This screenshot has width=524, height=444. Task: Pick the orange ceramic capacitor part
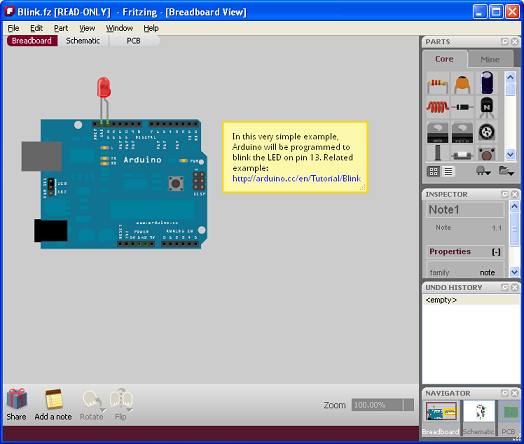462,84
